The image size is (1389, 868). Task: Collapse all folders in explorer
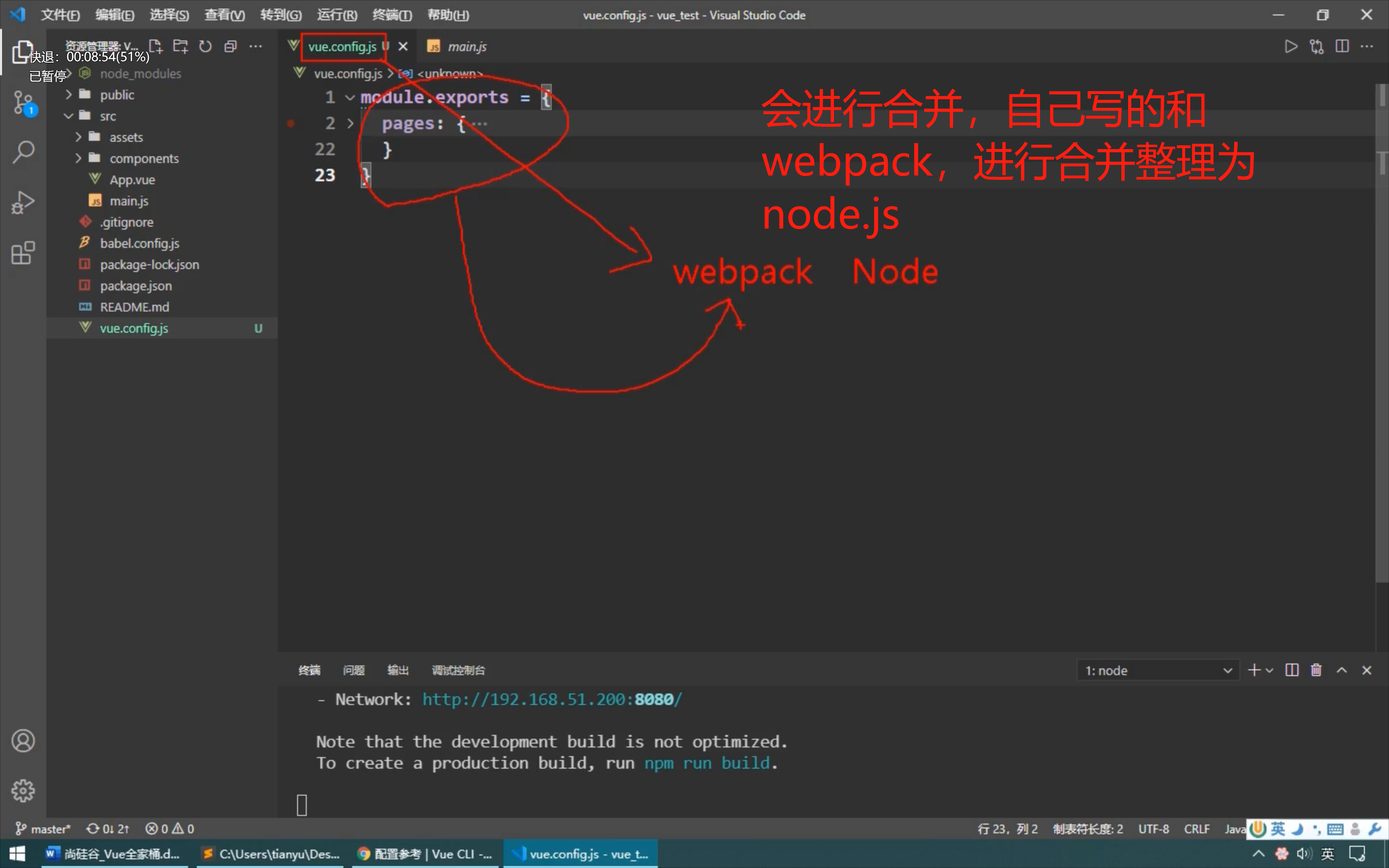point(231,46)
